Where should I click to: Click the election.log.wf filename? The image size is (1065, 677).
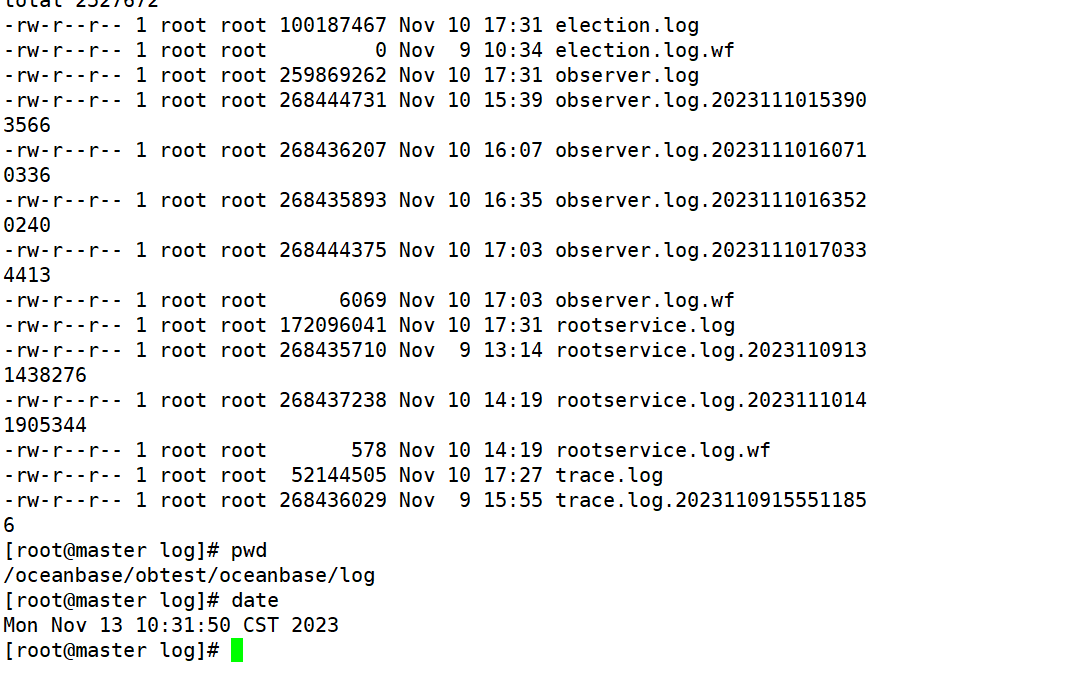(645, 50)
